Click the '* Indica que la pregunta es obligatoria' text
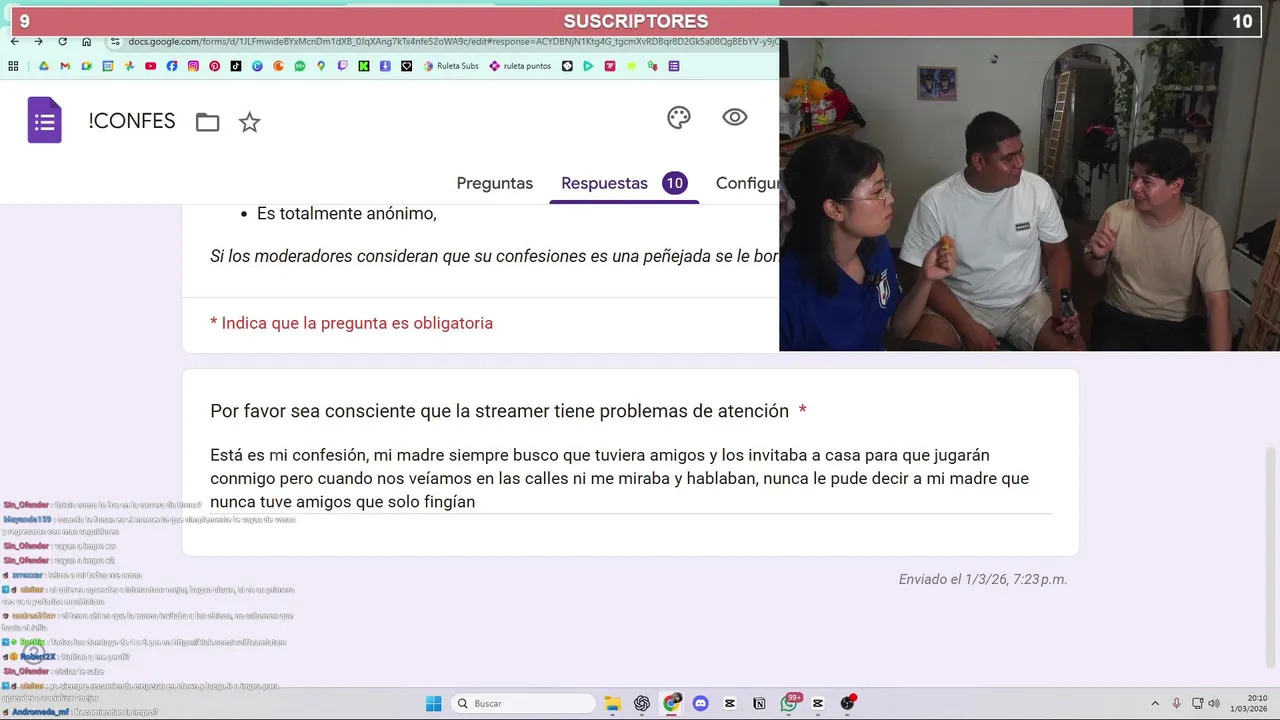 [x=351, y=323]
